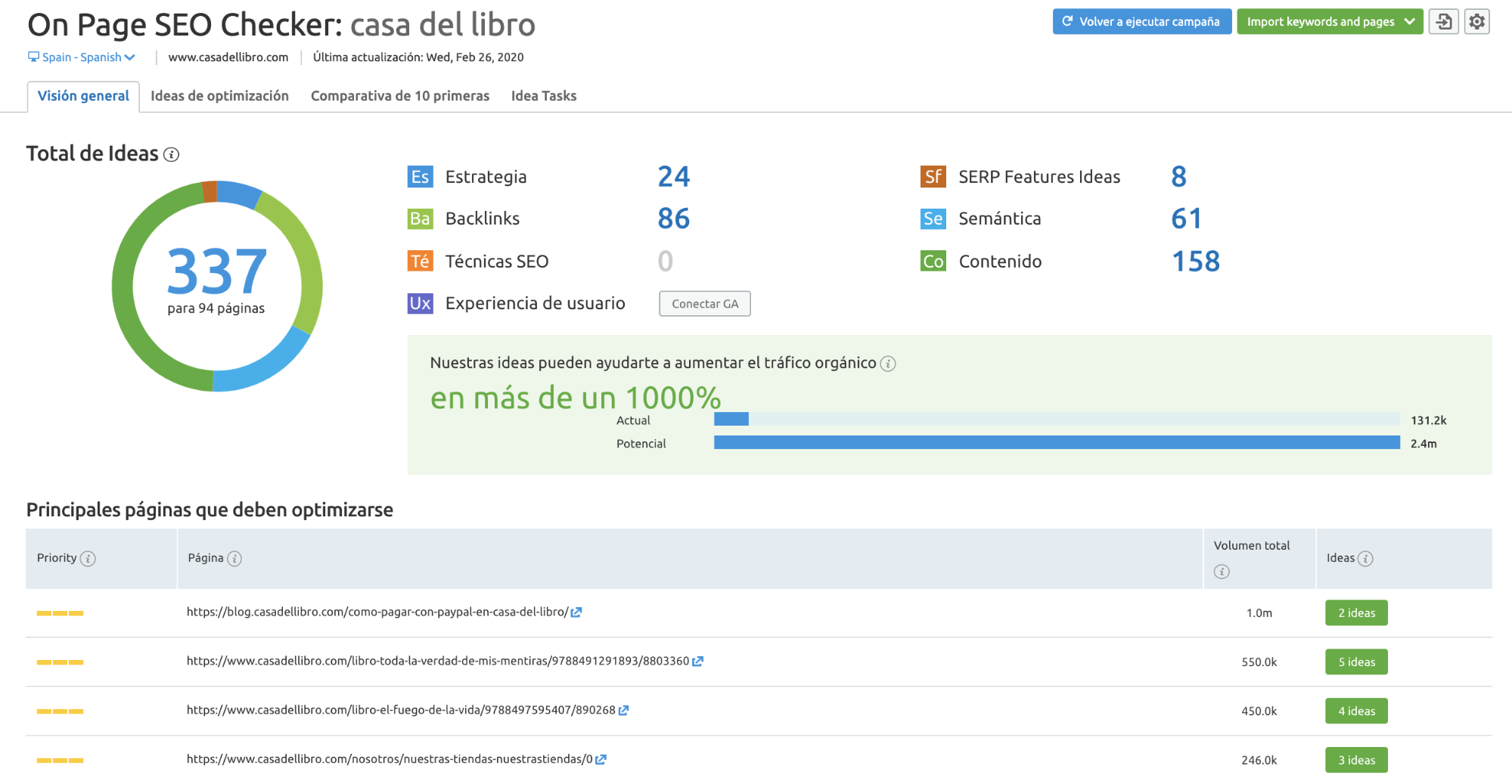
Task: Click the export/login icon button
Action: (1443, 22)
